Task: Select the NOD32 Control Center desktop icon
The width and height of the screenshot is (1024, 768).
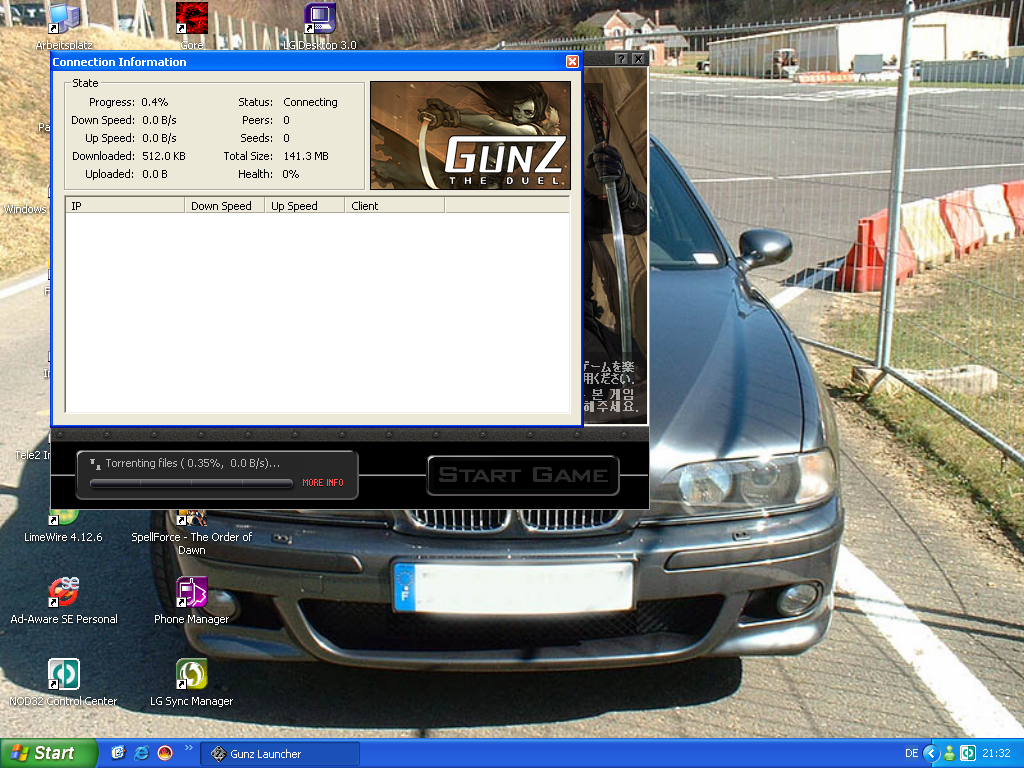Action: 63,674
